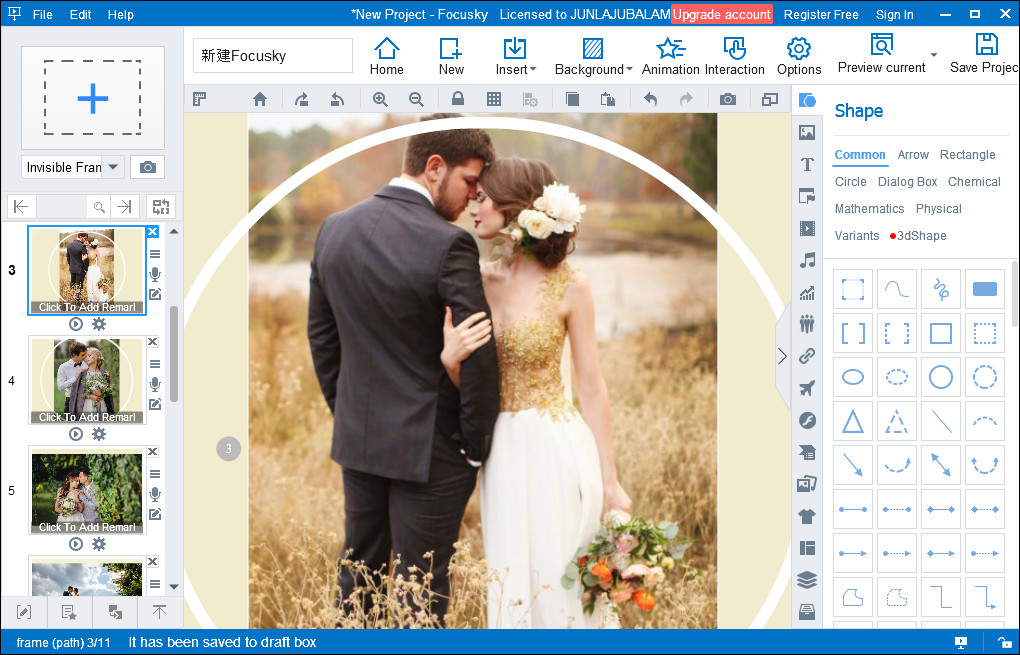Select the solid triangle shape

[x=853, y=421]
